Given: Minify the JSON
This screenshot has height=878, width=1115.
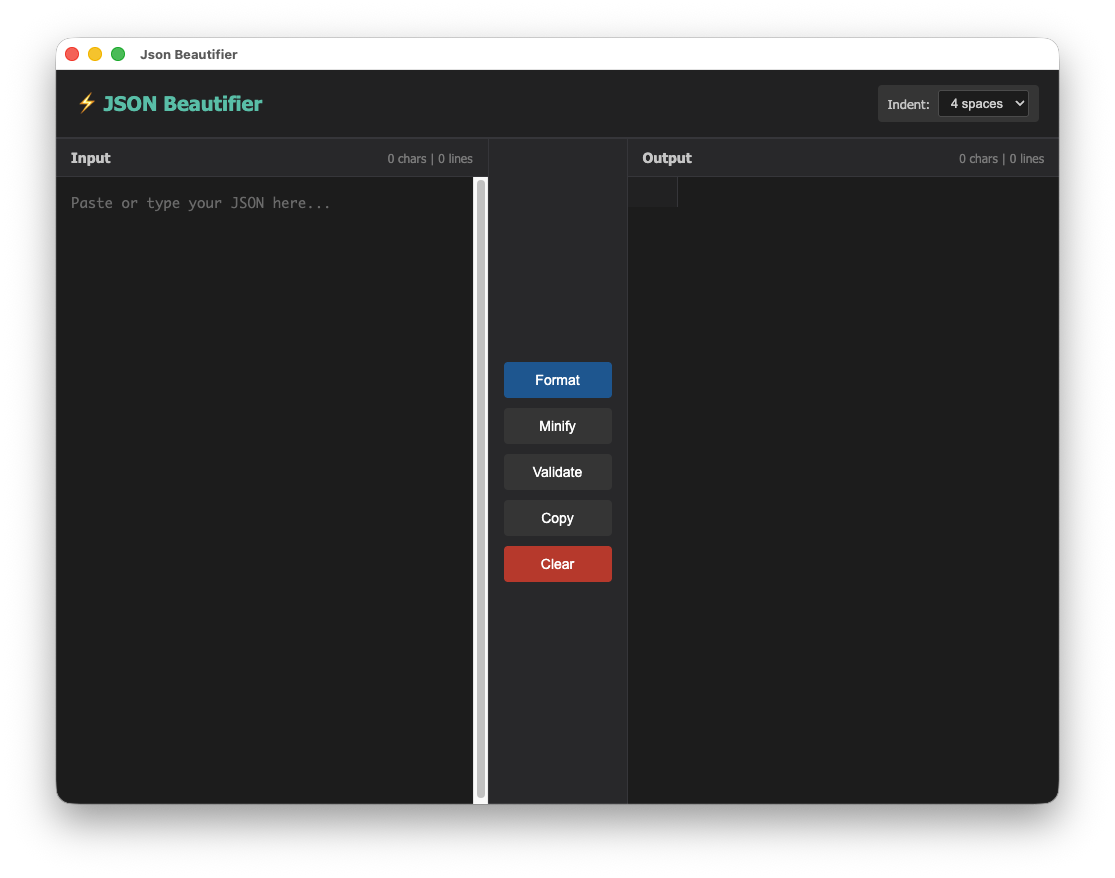Looking at the screenshot, I should point(557,426).
